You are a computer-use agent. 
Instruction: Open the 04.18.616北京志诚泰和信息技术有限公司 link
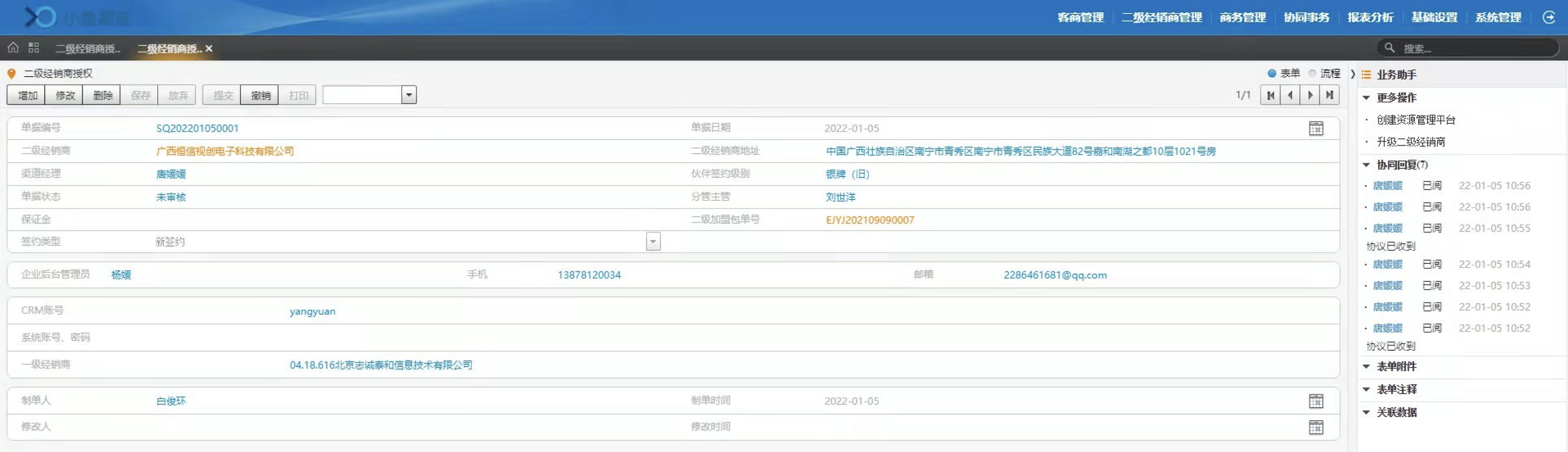pos(381,365)
